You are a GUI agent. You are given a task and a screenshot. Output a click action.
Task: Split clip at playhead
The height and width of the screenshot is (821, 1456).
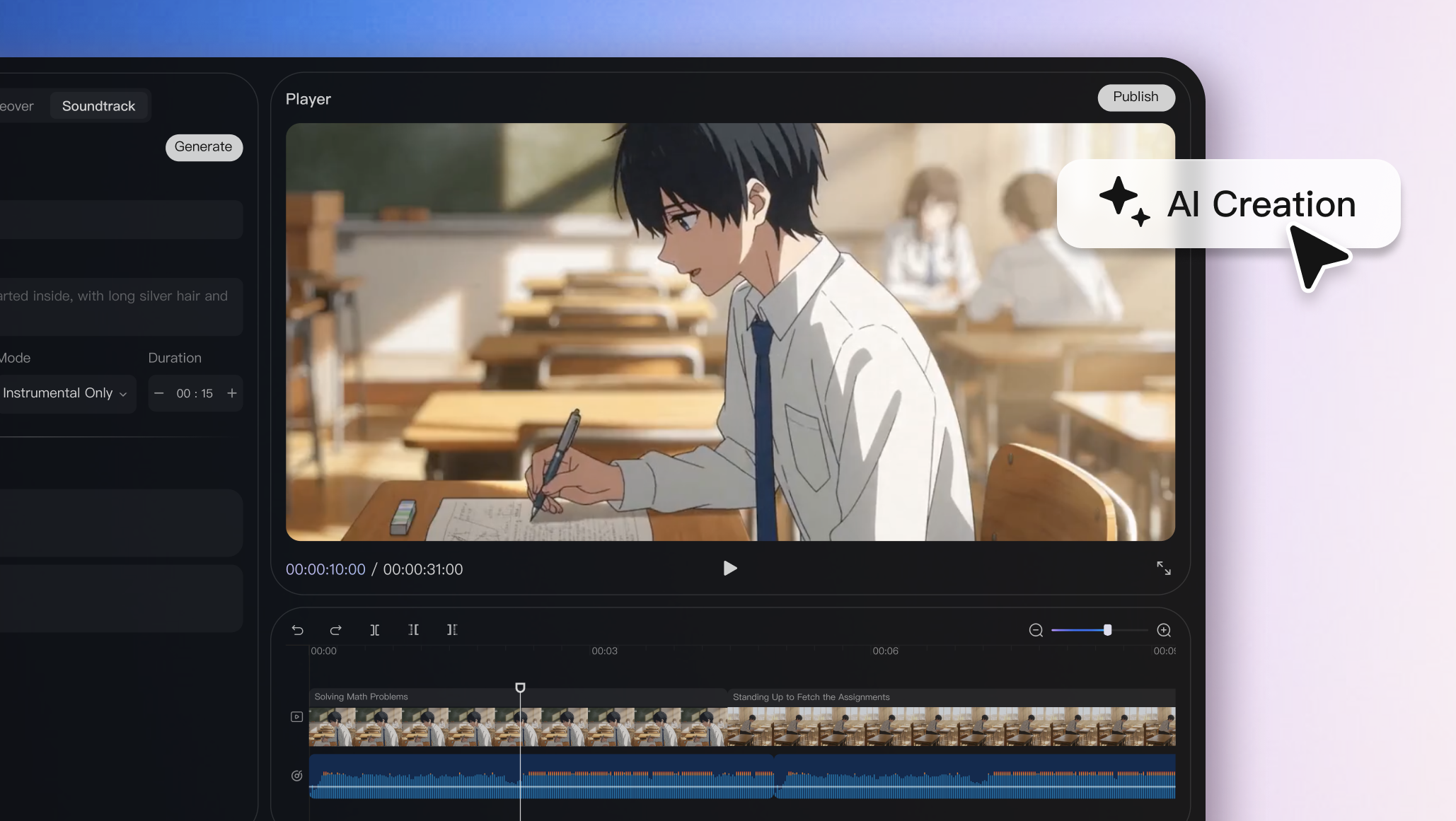click(375, 630)
